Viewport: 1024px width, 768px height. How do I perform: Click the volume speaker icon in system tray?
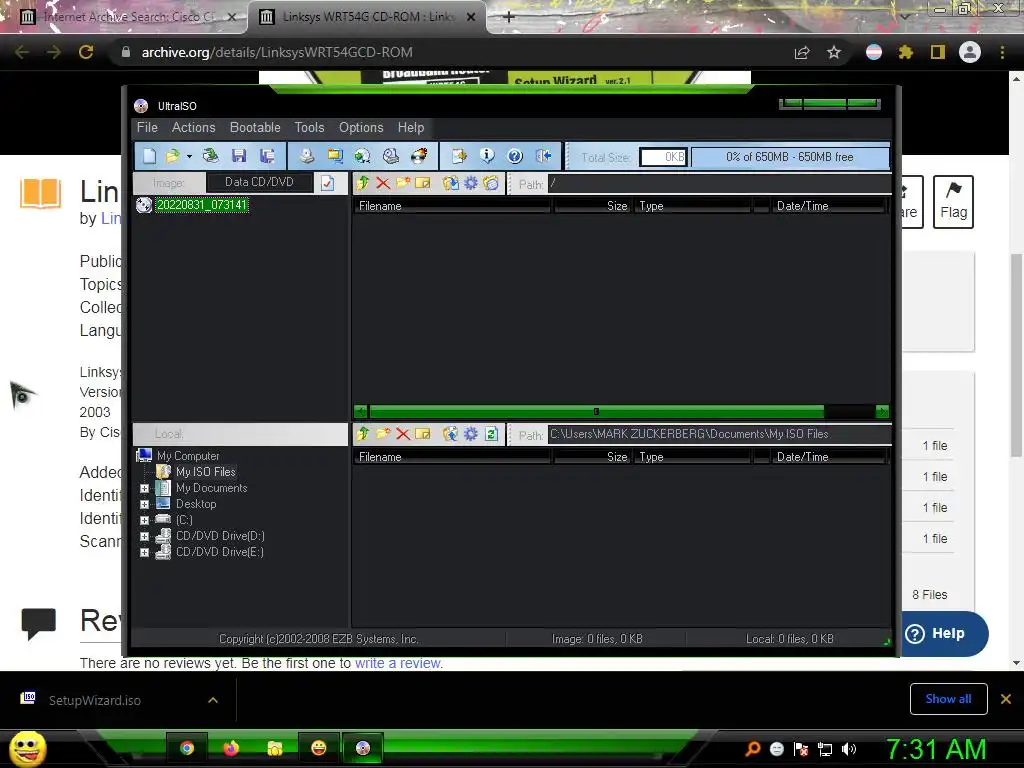848,749
